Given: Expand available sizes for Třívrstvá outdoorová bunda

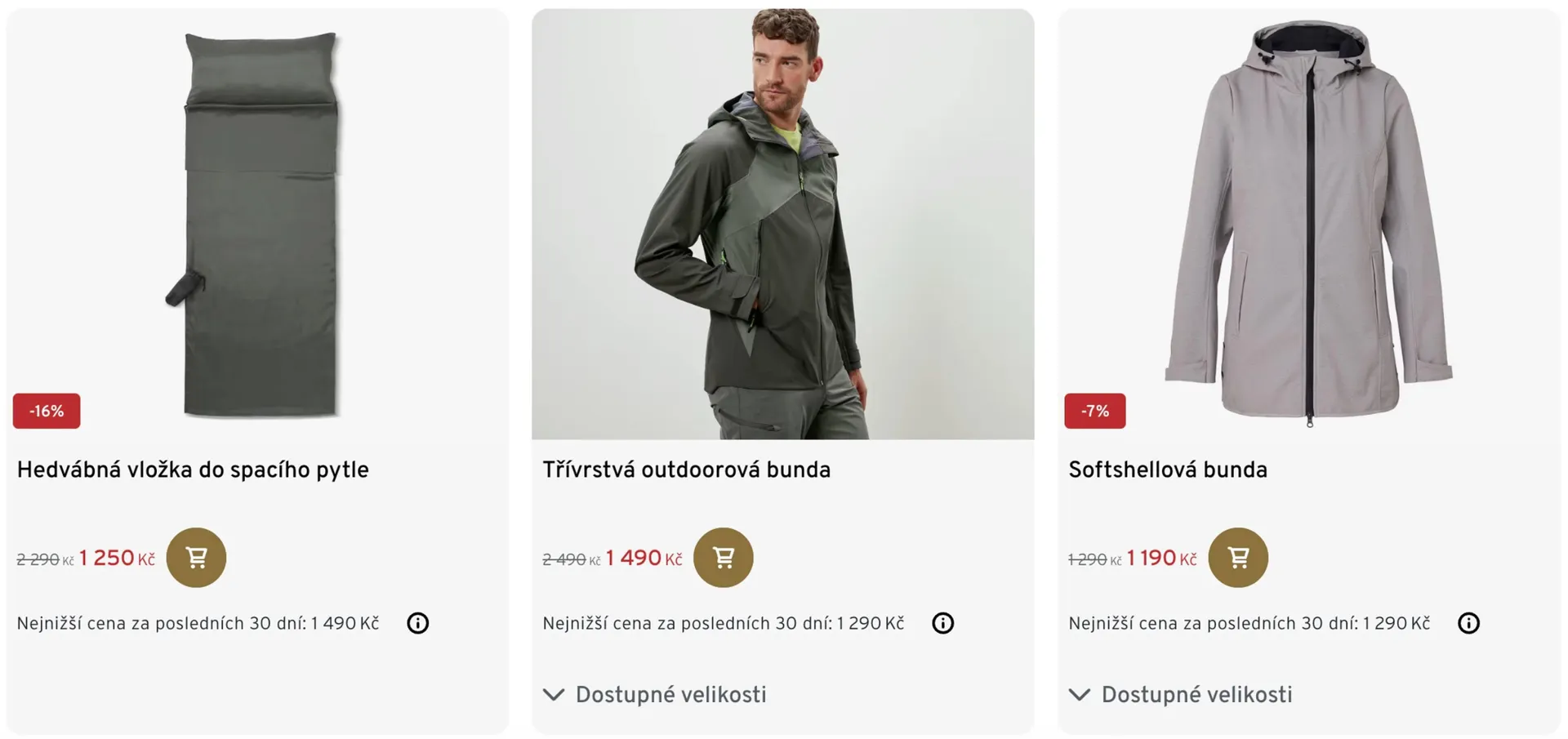Looking at the screenshot, I should (670, 695).
